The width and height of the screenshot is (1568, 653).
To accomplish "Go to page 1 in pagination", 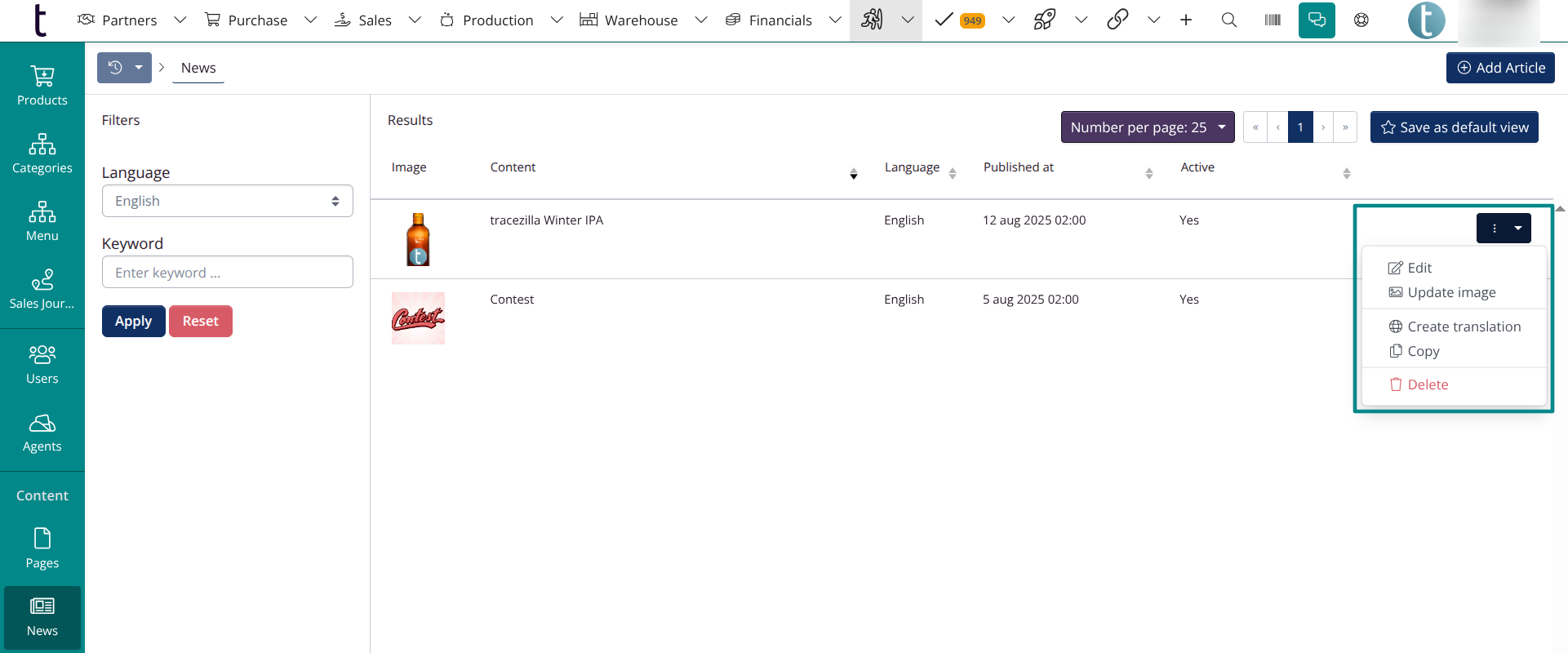I will [x=1300, y=127].
